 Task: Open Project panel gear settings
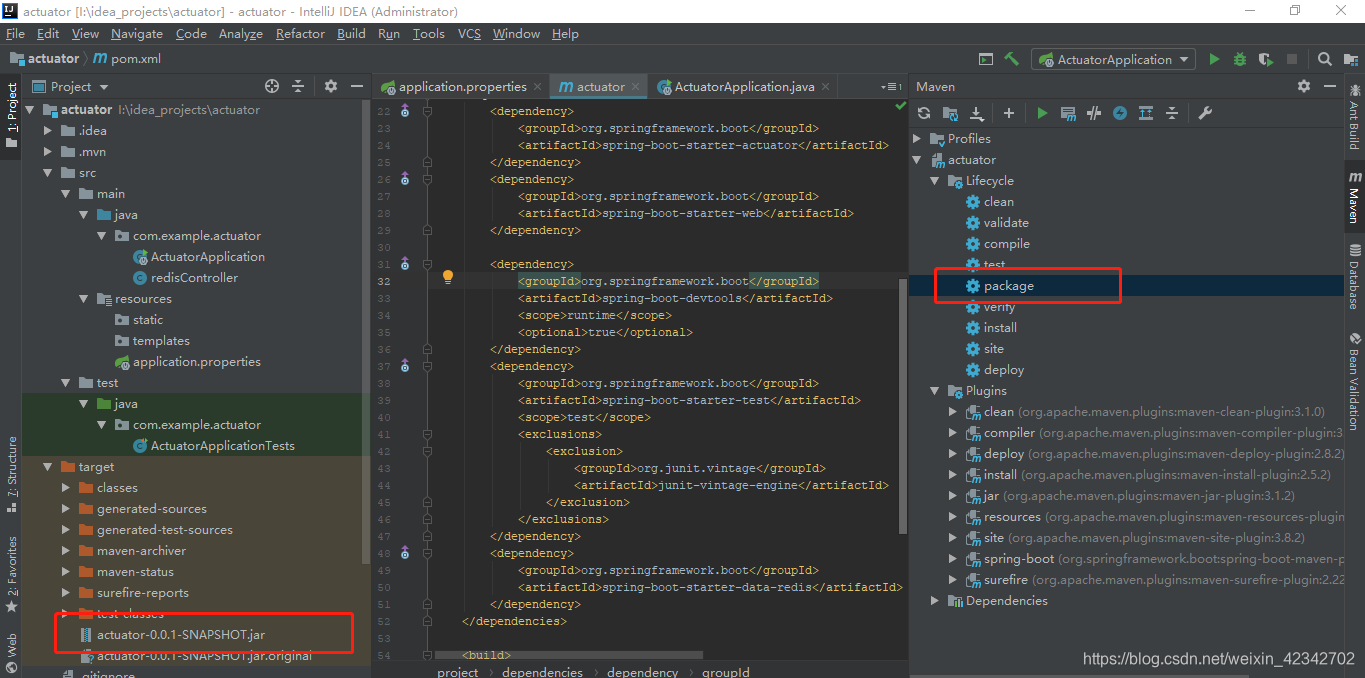point(331,86)
